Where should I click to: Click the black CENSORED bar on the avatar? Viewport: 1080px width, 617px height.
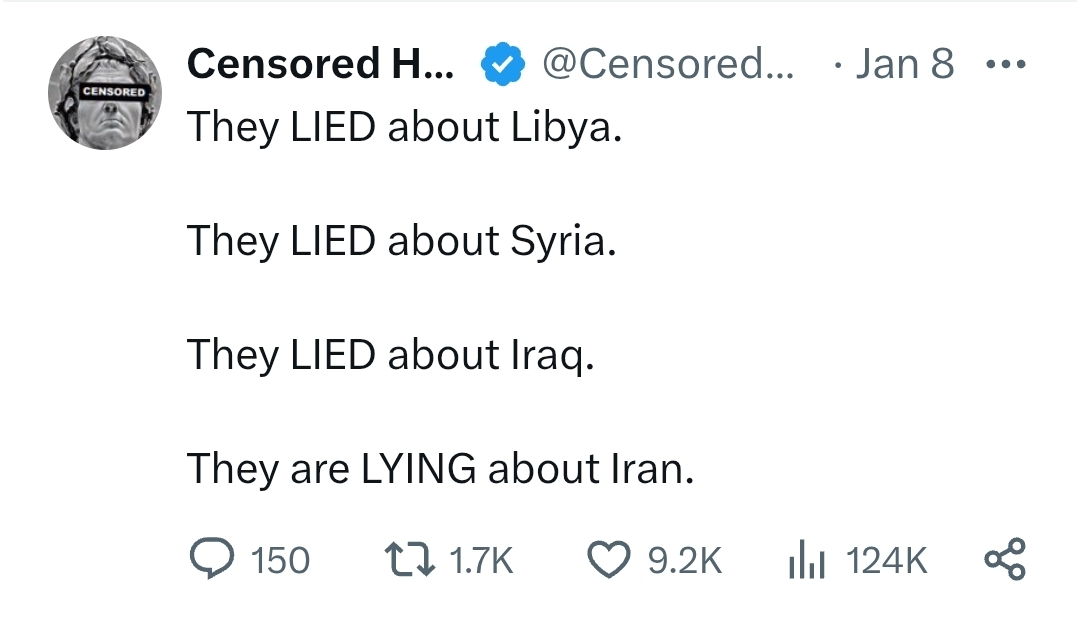pyautogui.click(x=114, y=91)
